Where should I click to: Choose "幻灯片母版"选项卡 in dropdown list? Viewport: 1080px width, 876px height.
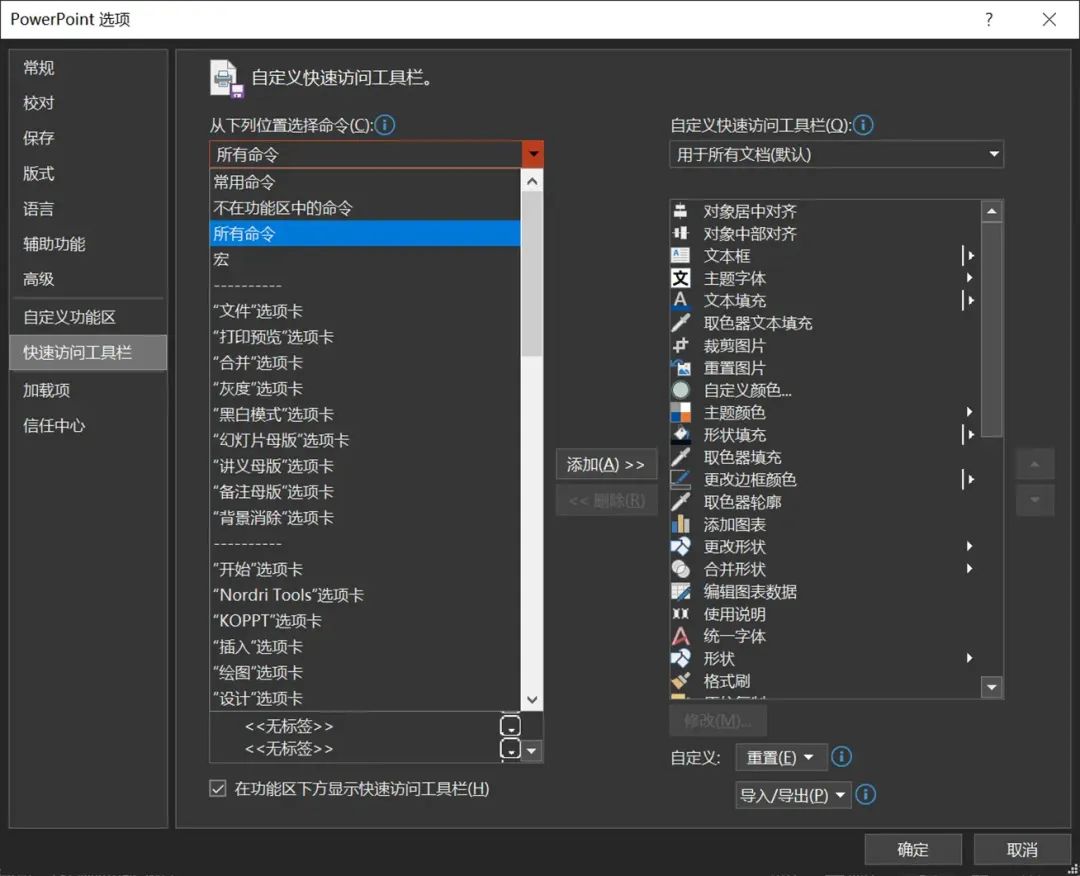365,440
